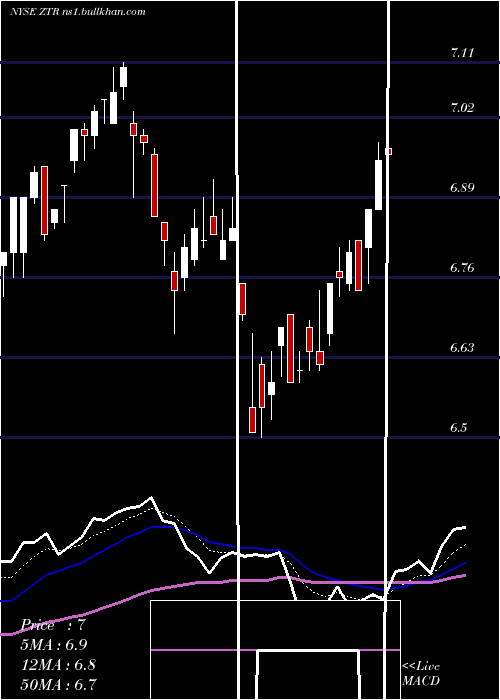Click the 6.5 price level label
This screenshot has height=700, width=500.
[x=459, y=428]
